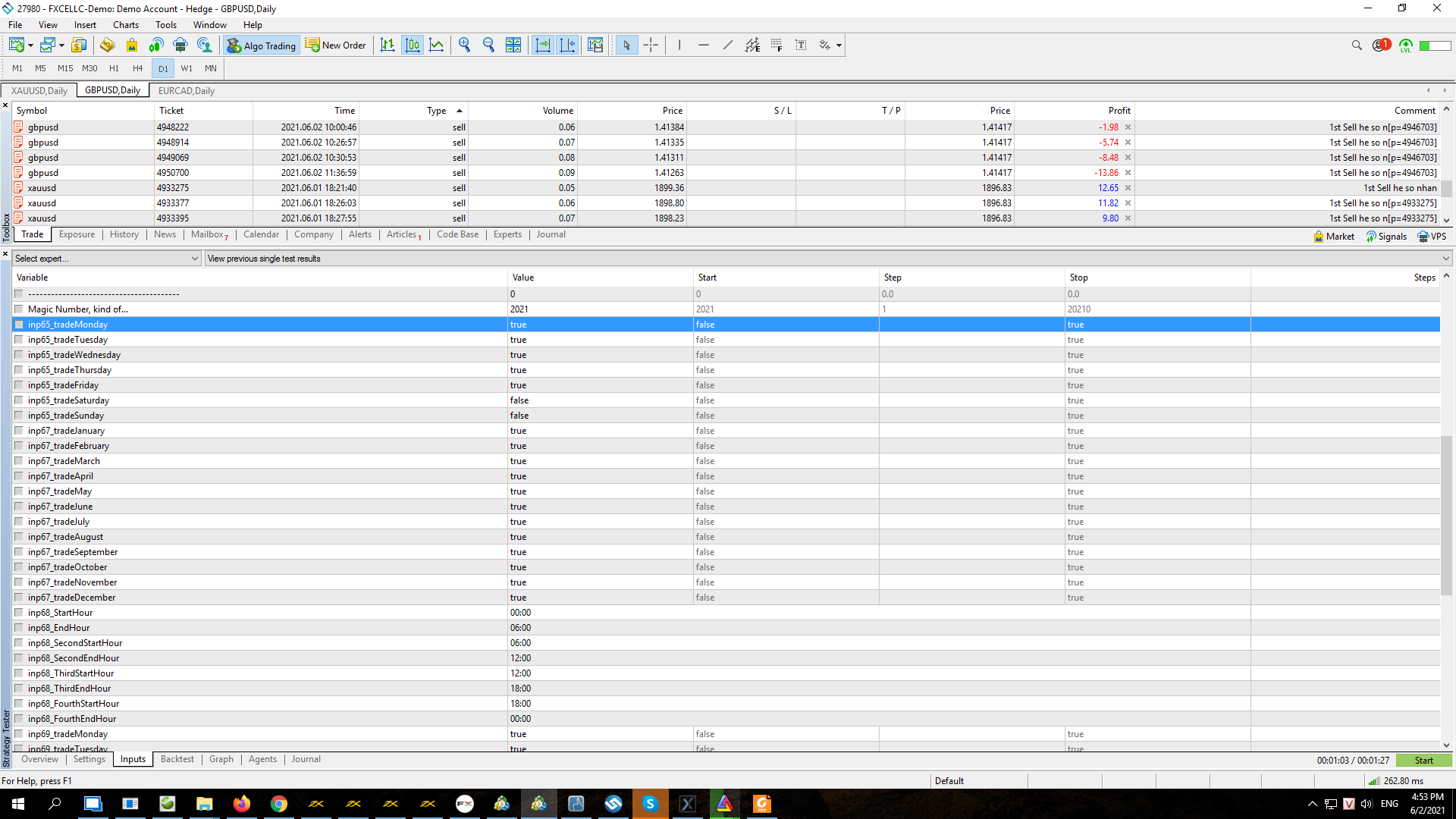Tile chart windows with grid icon
The height and width of the screenshot is (819, 1456).
point(513,45)
